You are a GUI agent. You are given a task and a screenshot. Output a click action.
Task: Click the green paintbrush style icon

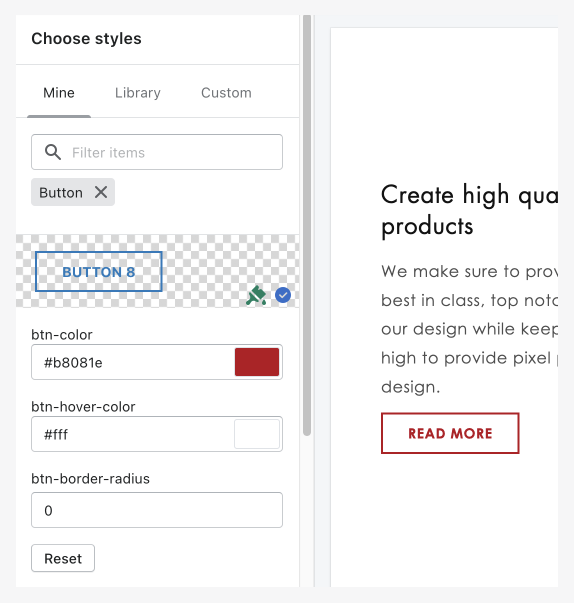coord(256,295)
